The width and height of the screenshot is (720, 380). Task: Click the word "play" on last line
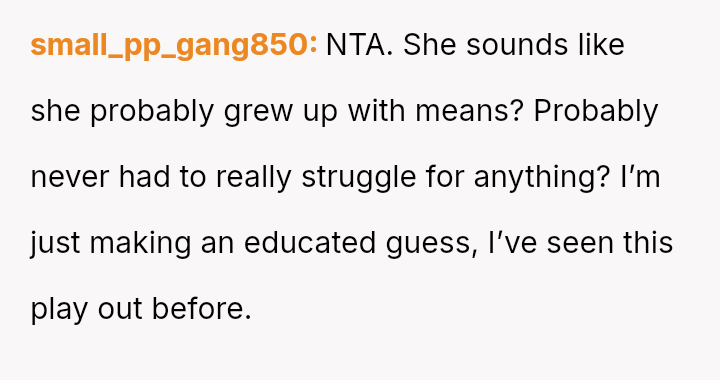coord(59,310)
